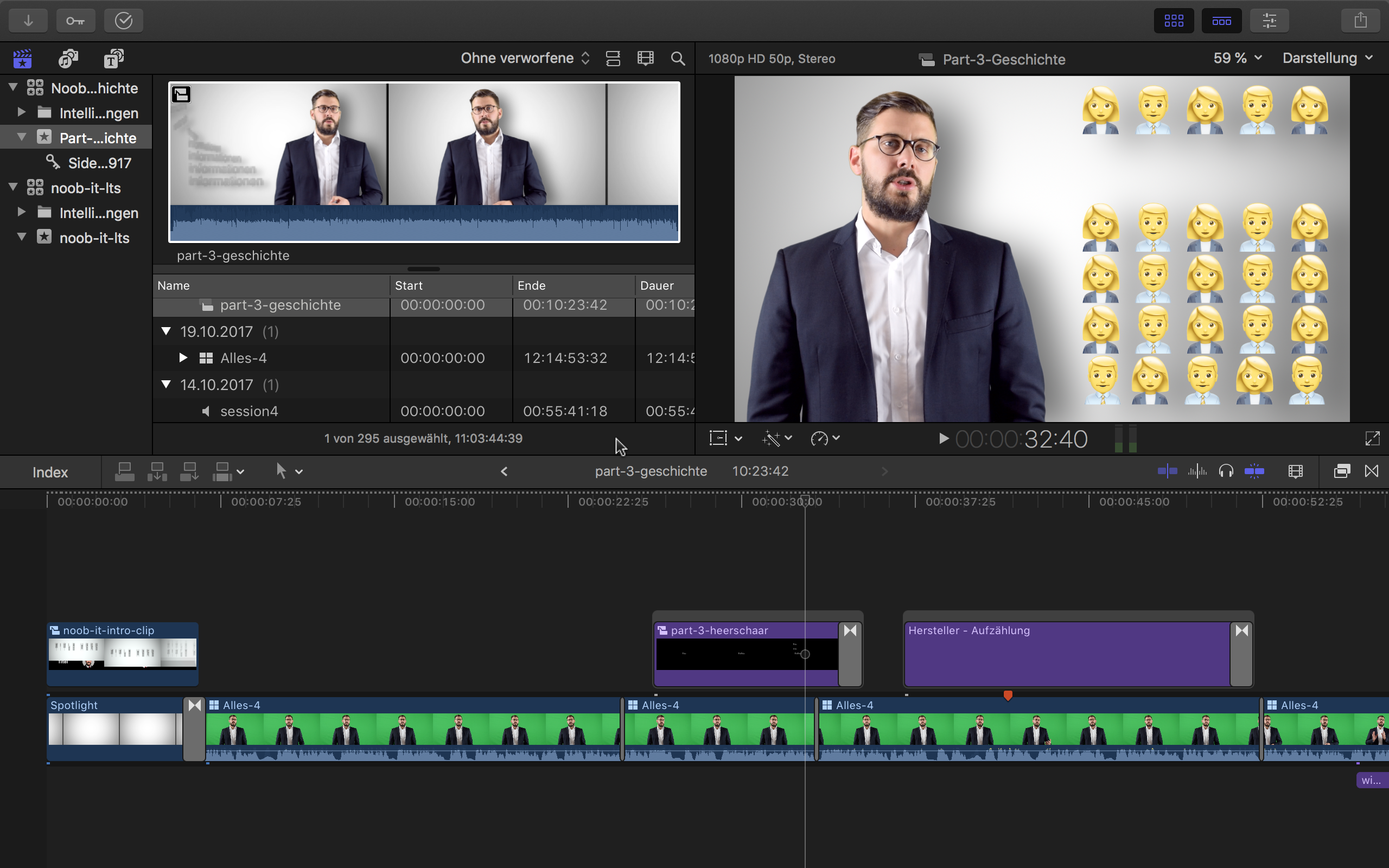The width and height of the screenshot is (1389, 868).
Task: Show the effects browser icon
Action: 1342,471
